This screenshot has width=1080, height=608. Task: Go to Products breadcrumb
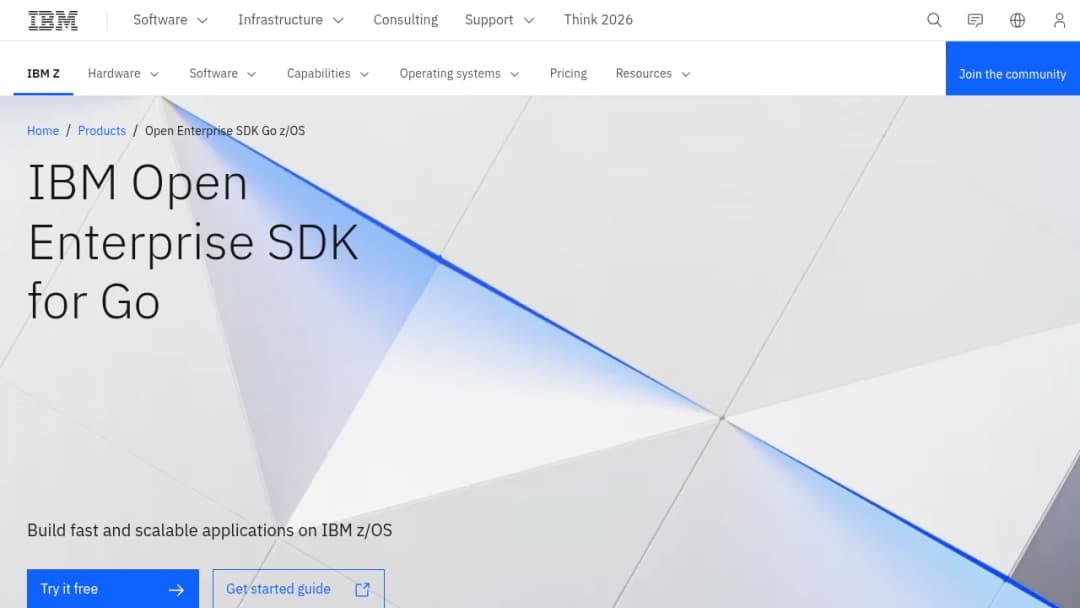point(102,131)
